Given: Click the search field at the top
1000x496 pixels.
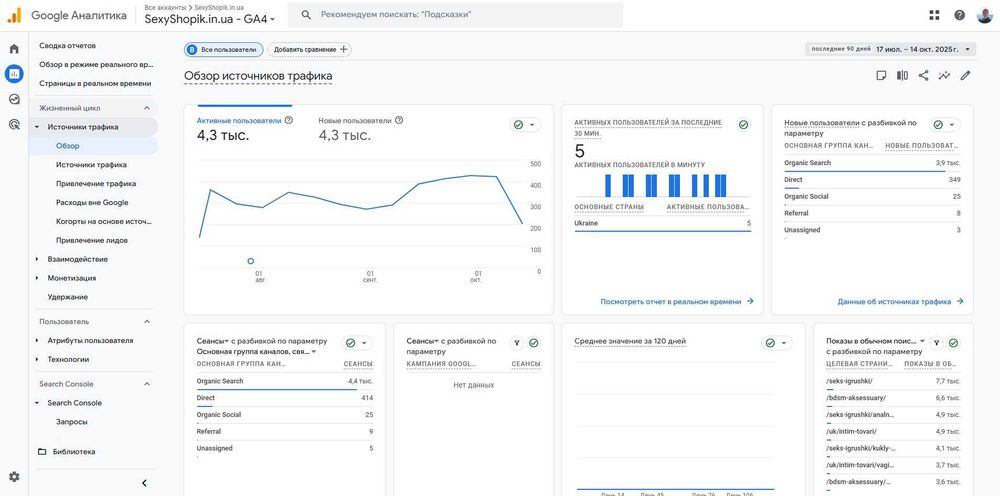Looking at the screenshot, I should 455,15.
